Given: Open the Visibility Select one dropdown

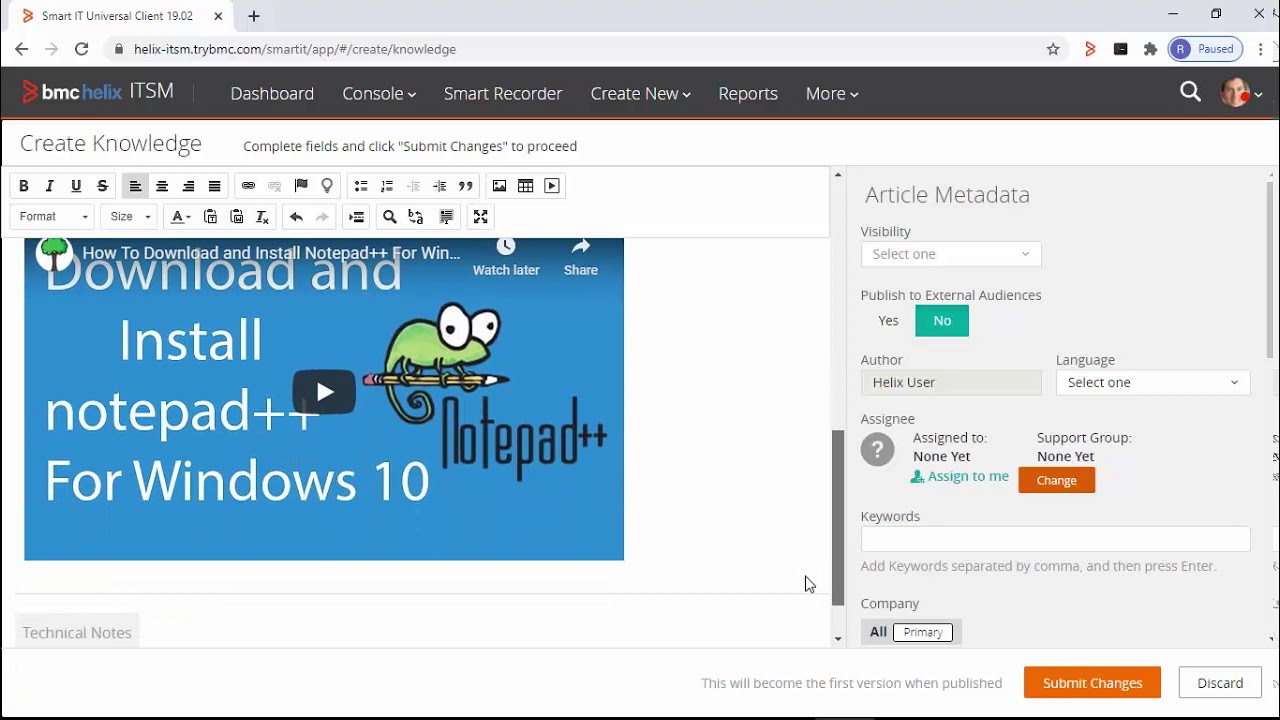Looking at the screenshot, I should pos(951,254).
